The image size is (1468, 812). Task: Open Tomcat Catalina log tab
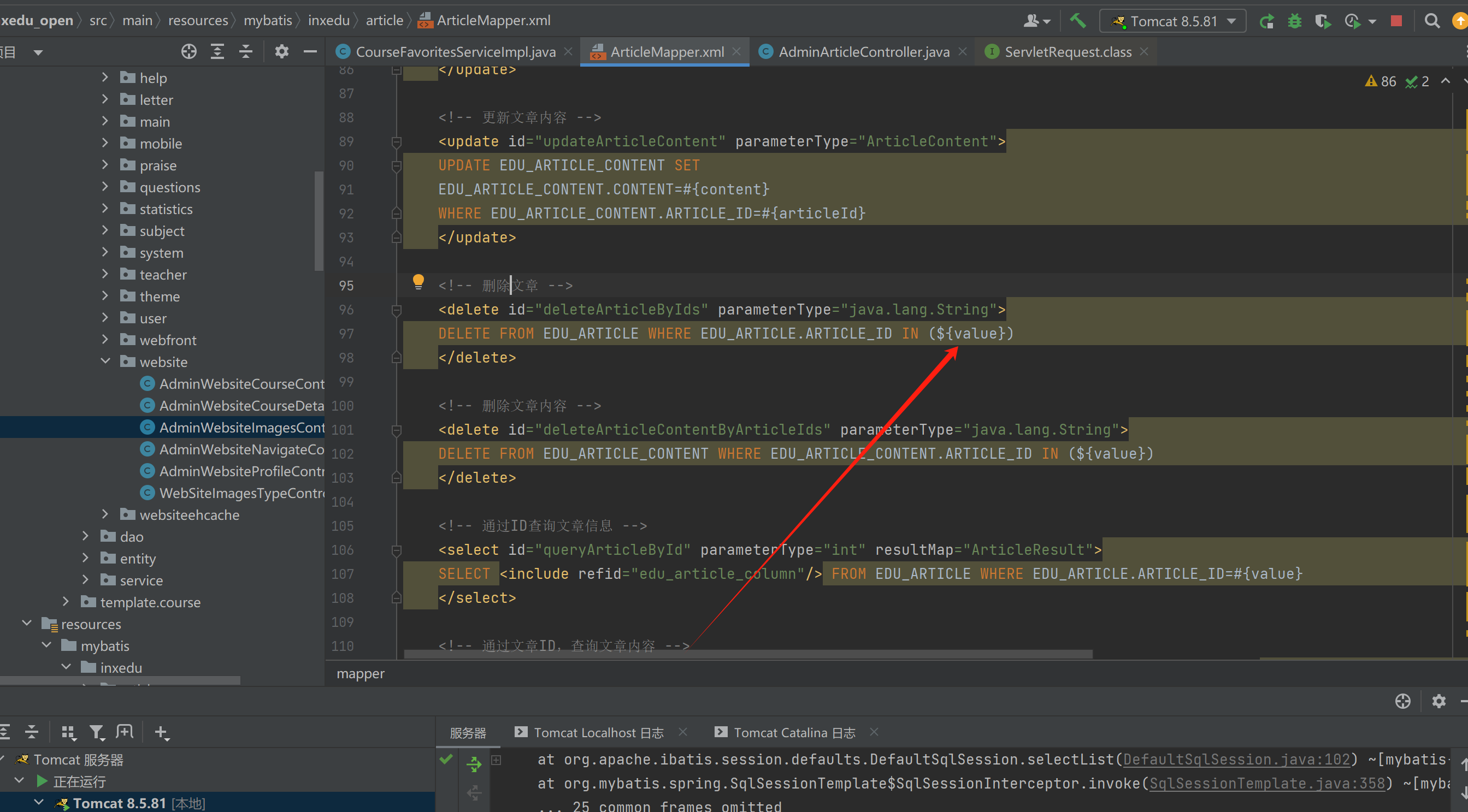click(x=794, y=733)
